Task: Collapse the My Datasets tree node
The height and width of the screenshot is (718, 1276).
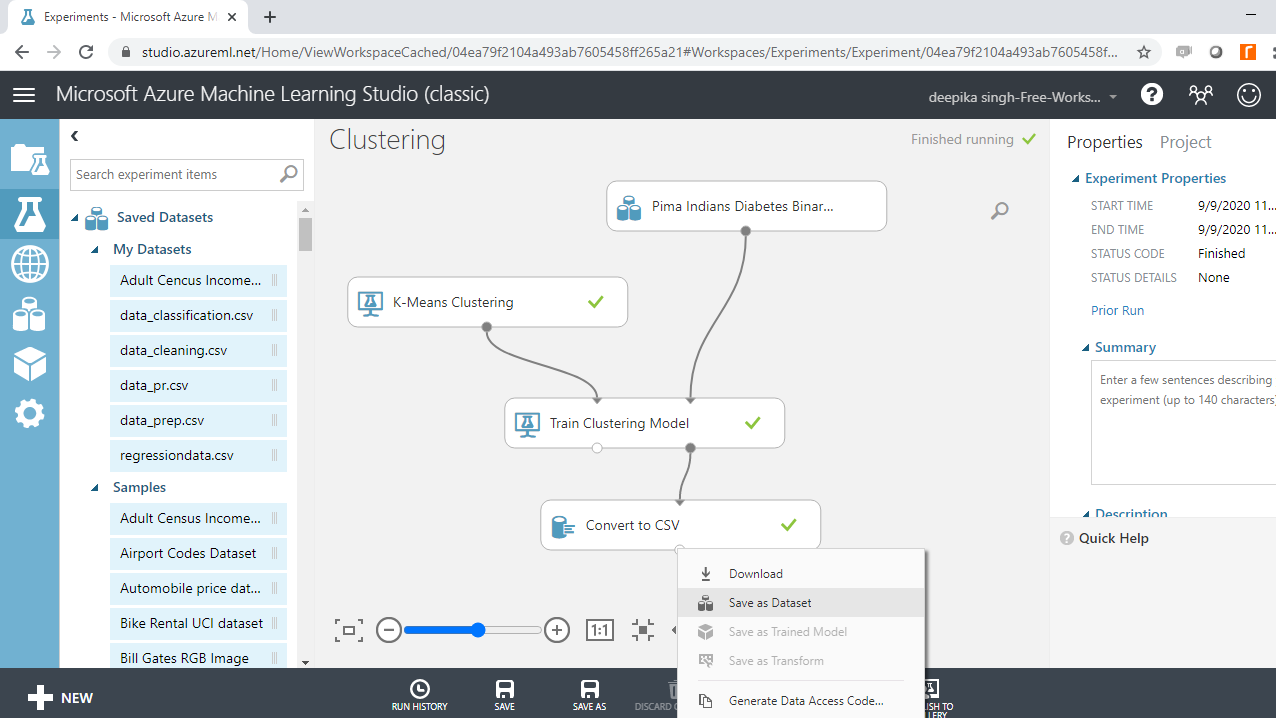Action: [x=95, y=250]
